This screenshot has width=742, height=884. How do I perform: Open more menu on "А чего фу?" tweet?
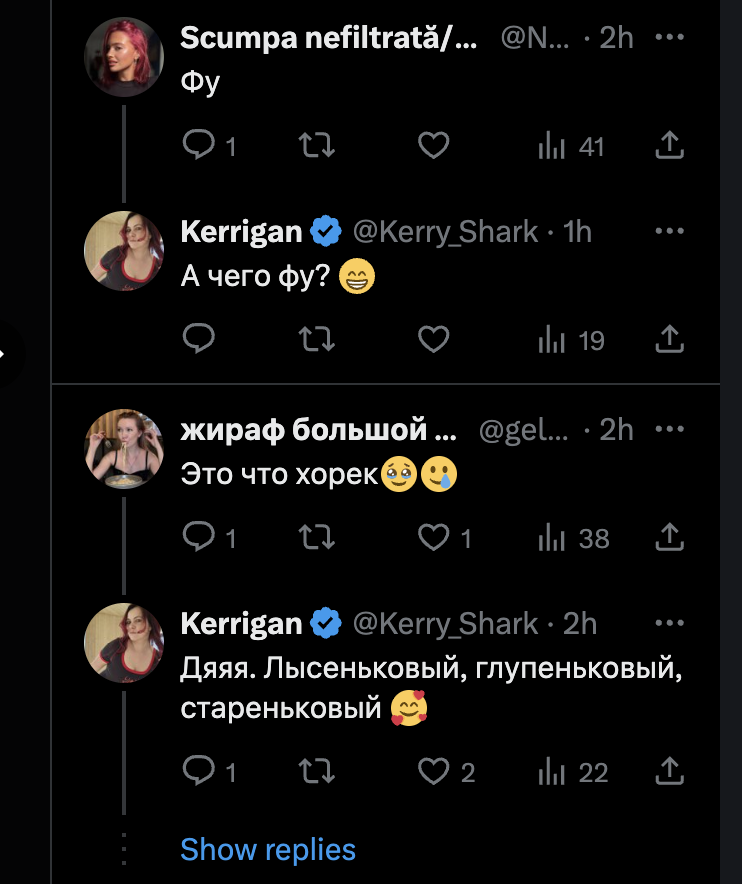coord(669,232)
